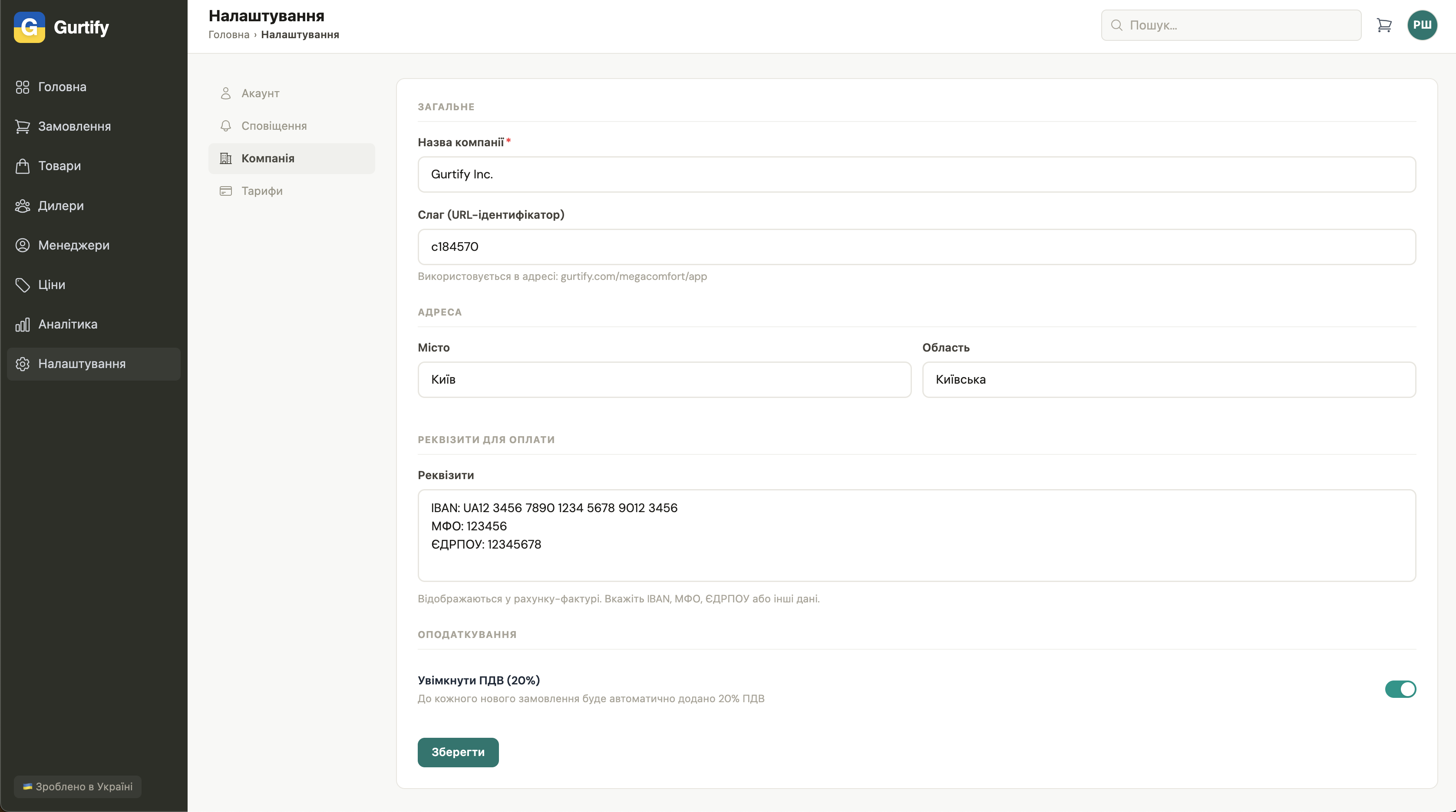Click the Назва компанії input field

click(916, 174)
